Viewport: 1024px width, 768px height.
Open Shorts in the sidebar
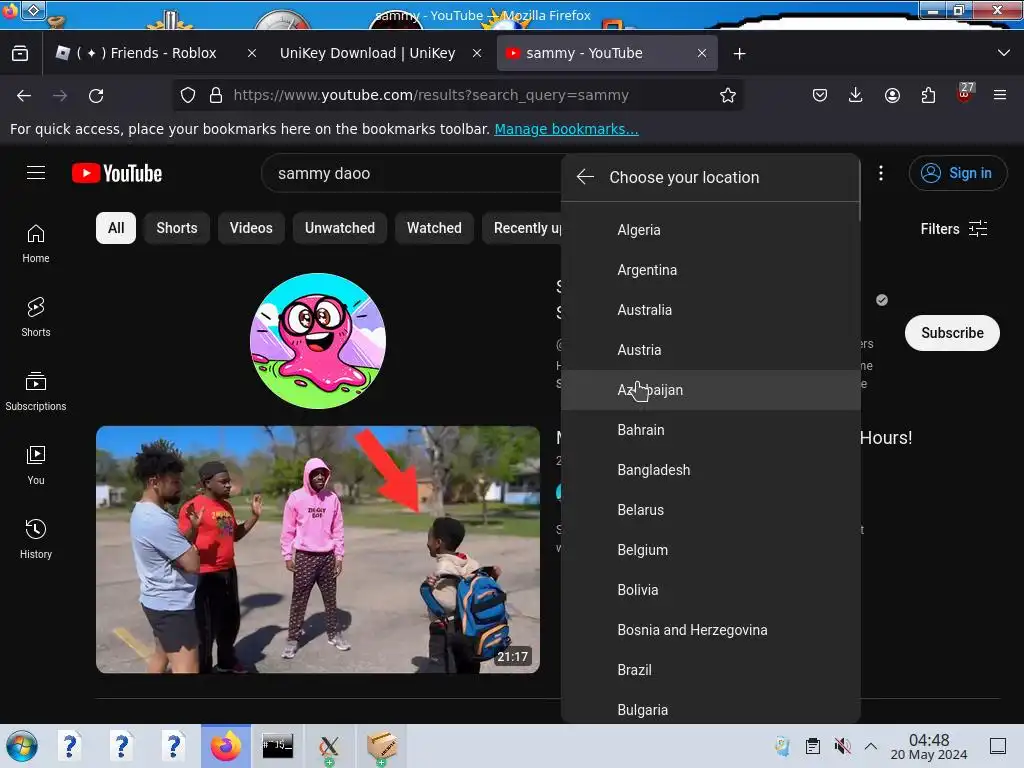coord(36,317)
